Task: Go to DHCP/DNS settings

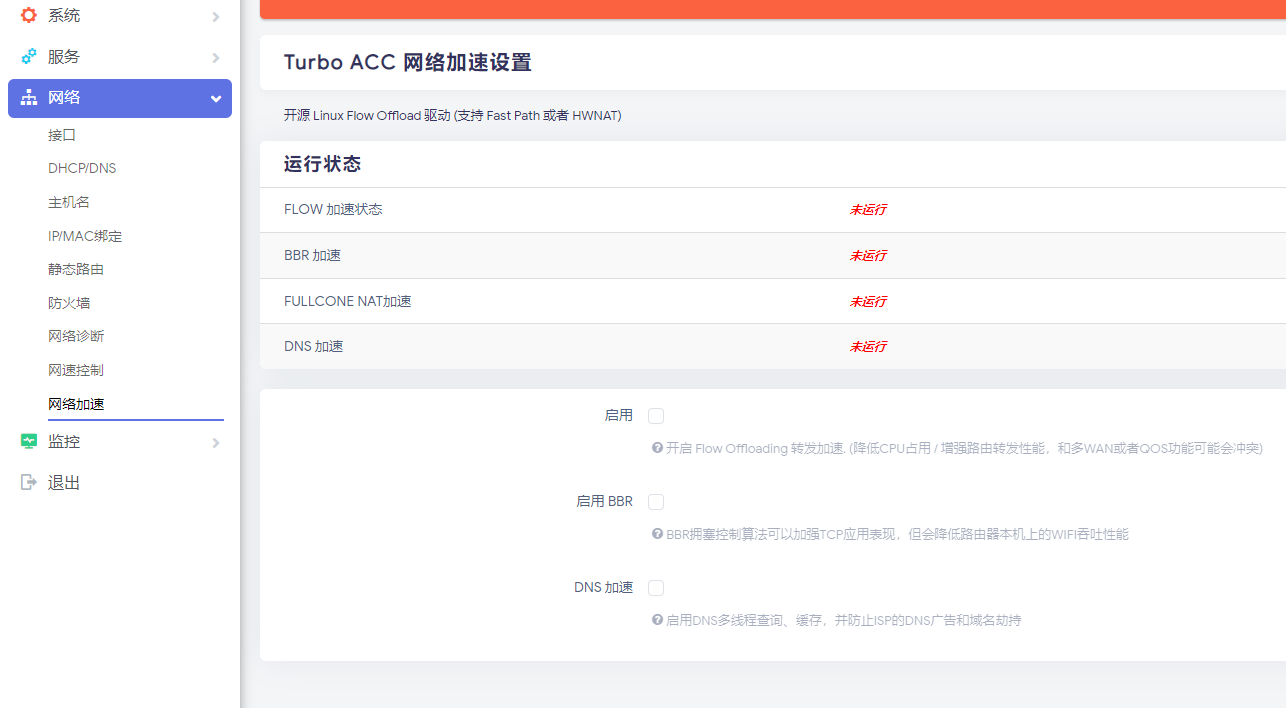Action: pyautogui.click(x=82, y=168)
